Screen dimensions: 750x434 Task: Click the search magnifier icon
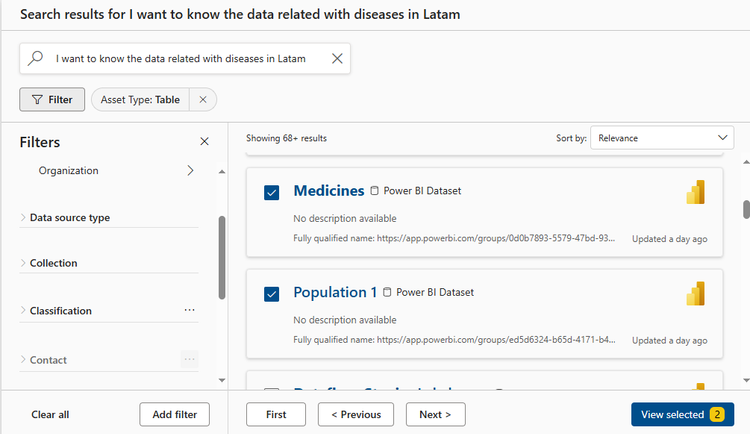(x=36, y=58)
